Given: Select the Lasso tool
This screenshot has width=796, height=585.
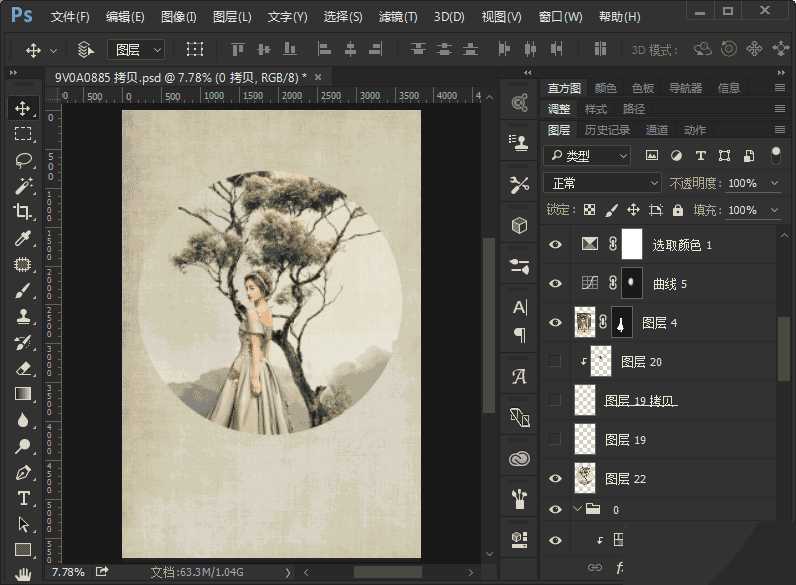Looking at the screenshot, I should (x=23, y=160).
